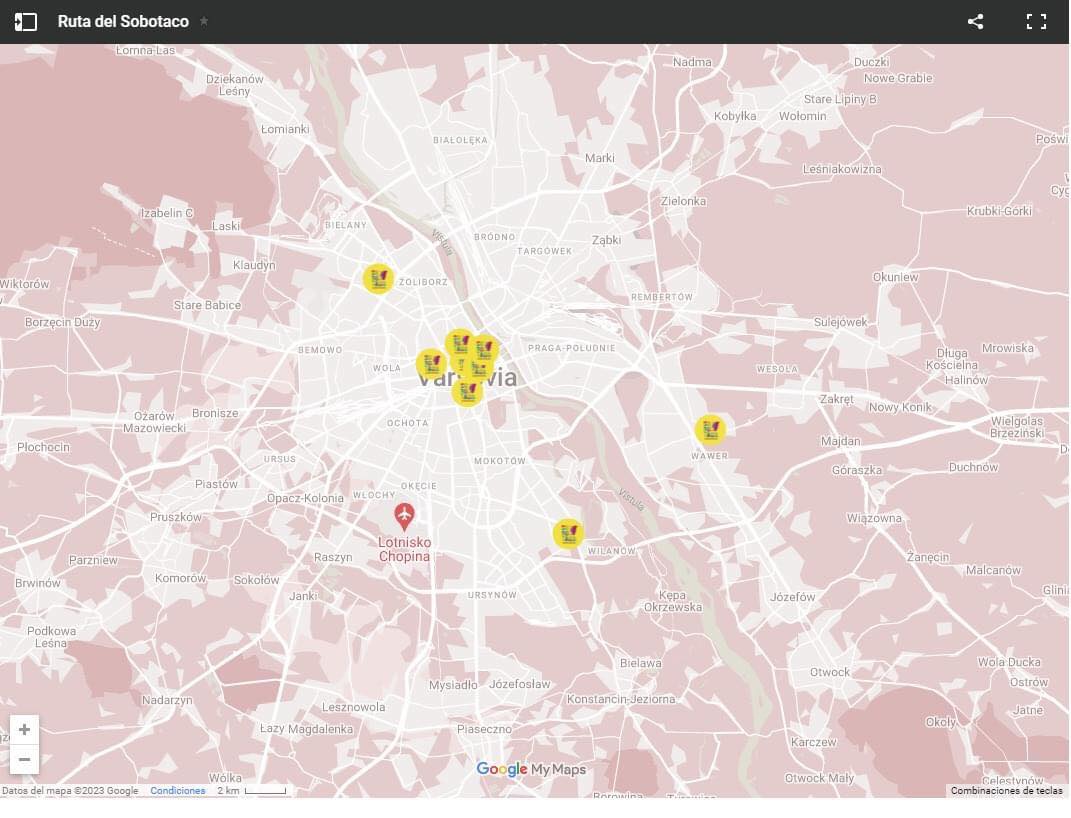Select the yellow marker north of Ochota
The width and height of the screenshot is (1071, 818).
[x=467, y=392]
